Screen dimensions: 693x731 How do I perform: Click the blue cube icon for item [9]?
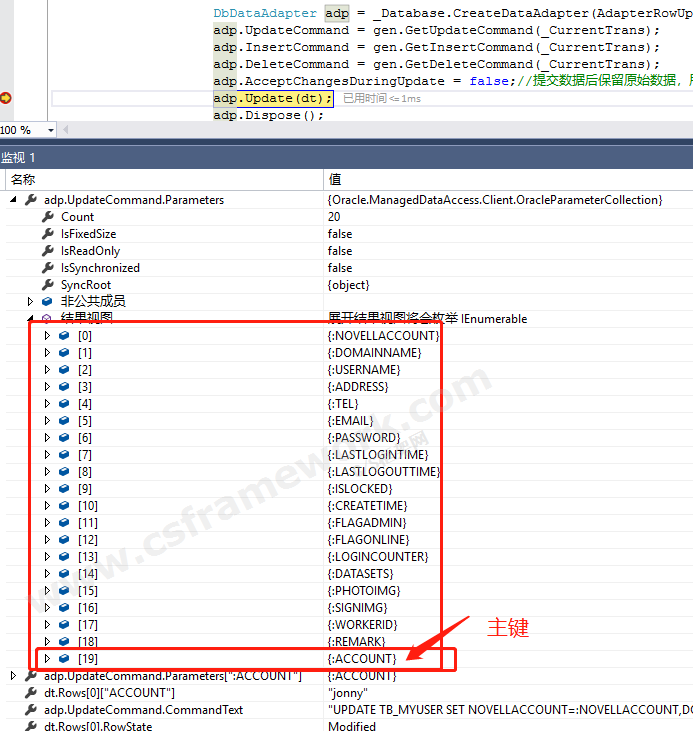[x=64, y=489]
